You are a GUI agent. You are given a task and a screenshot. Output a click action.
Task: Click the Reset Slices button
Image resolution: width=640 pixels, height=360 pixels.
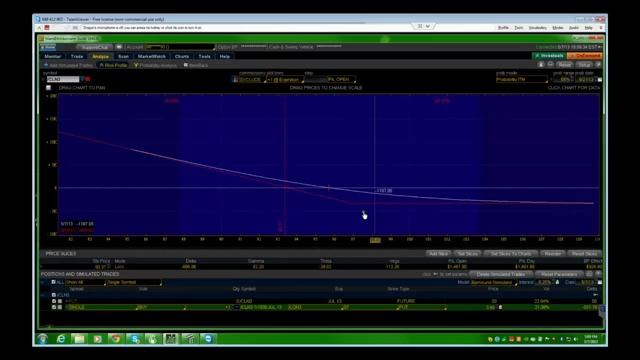click(584, 254)
